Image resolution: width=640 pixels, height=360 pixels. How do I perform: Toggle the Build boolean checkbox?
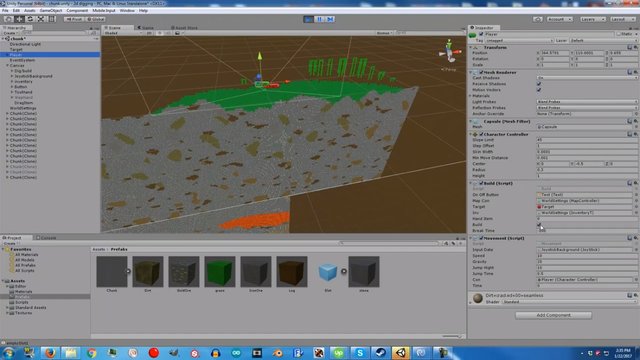tap(539, 224)
